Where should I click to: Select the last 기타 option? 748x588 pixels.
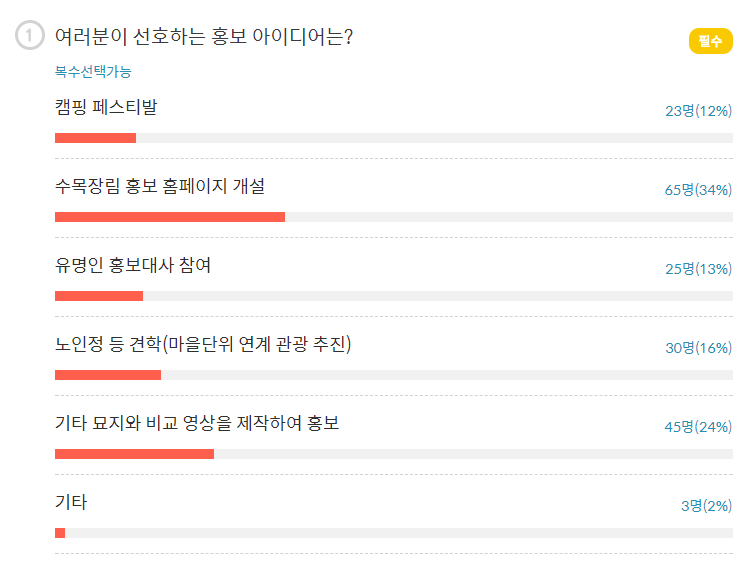pyautogui.click(x=71, y=502)
